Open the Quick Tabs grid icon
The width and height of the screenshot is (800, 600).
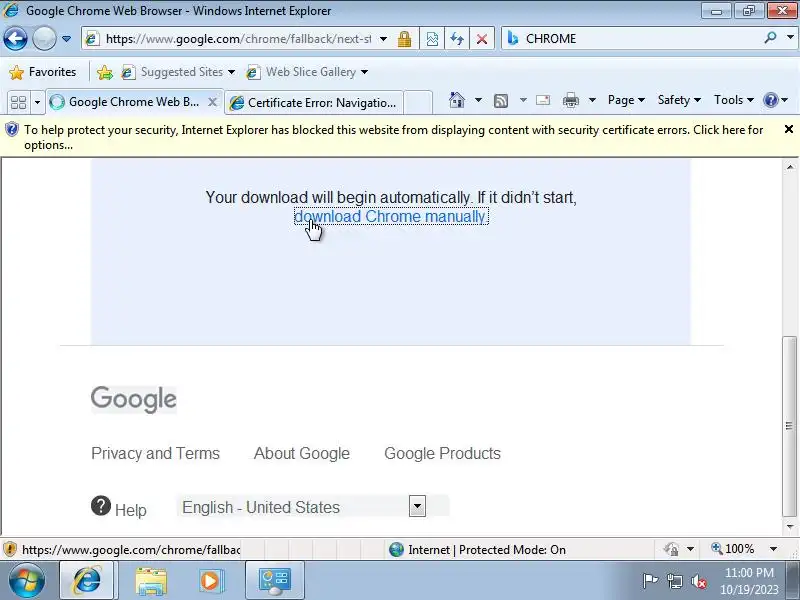(x=18, y=102)
